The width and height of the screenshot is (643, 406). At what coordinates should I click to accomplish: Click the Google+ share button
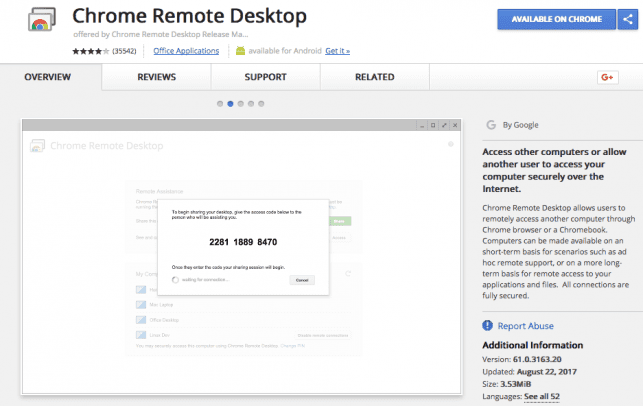(607, 77)
